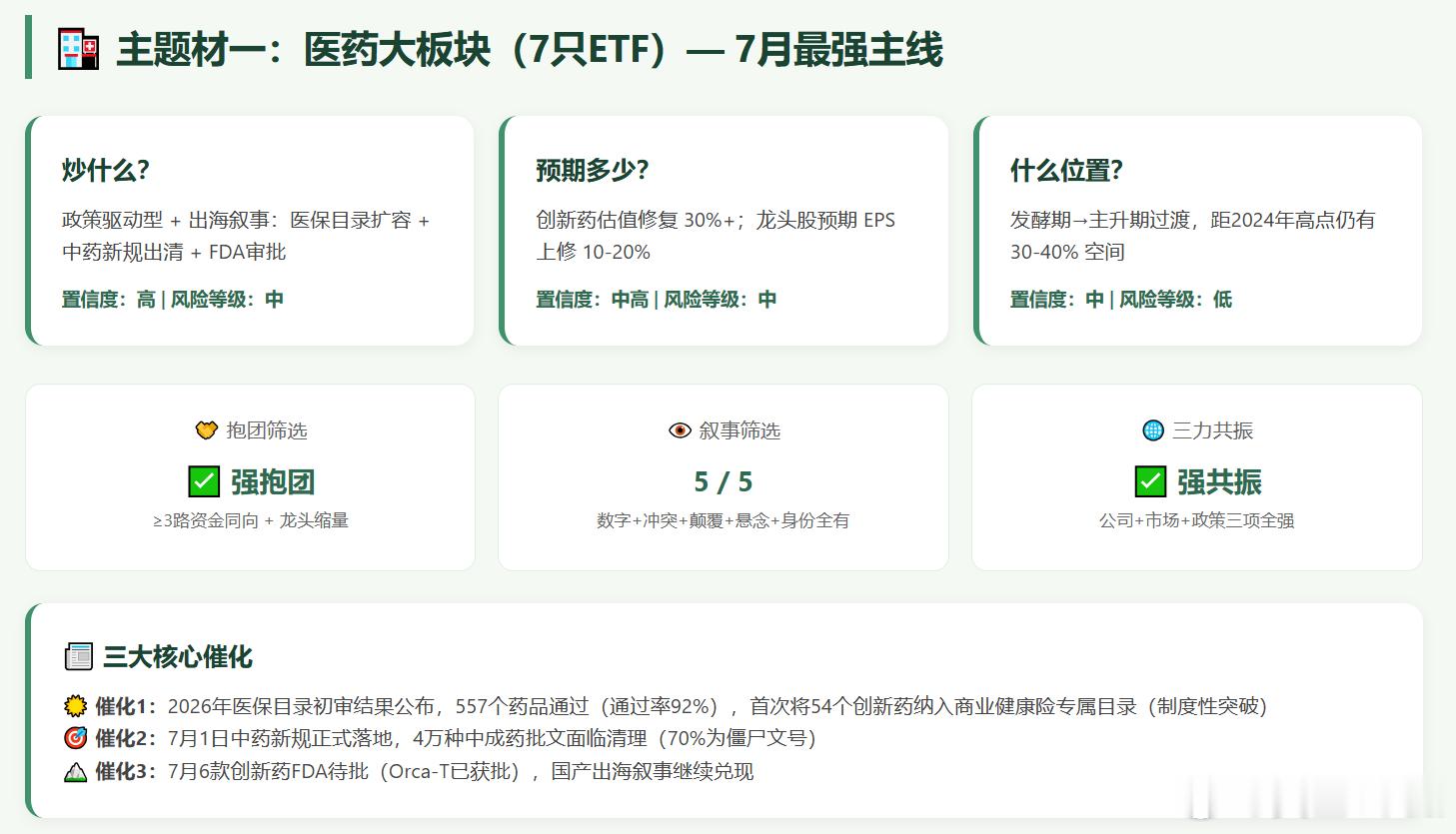Click the hospital emoji icon in title

(x=78, y=49)
